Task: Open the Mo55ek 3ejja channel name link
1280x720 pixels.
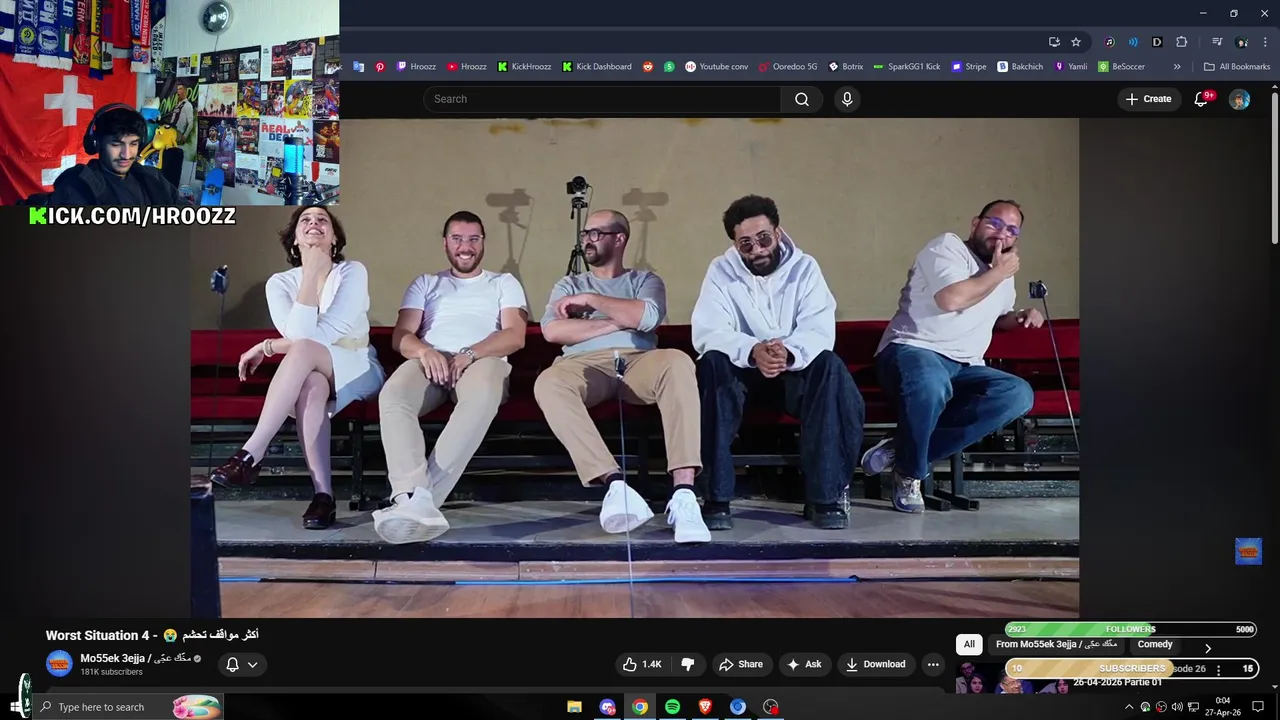Action: click(x=135, y=658)
